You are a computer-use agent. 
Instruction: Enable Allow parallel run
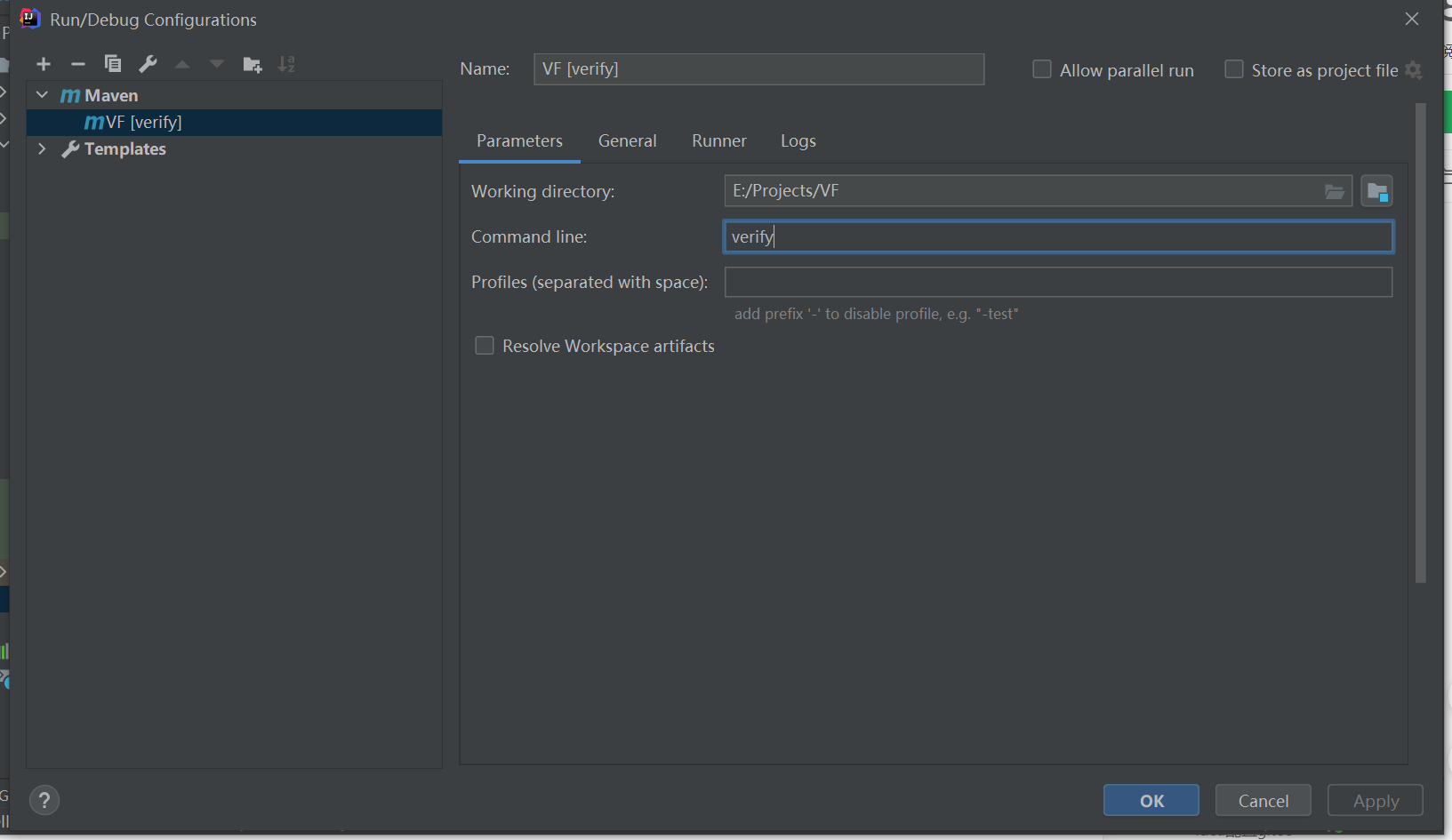click(x=1042, y=69)
